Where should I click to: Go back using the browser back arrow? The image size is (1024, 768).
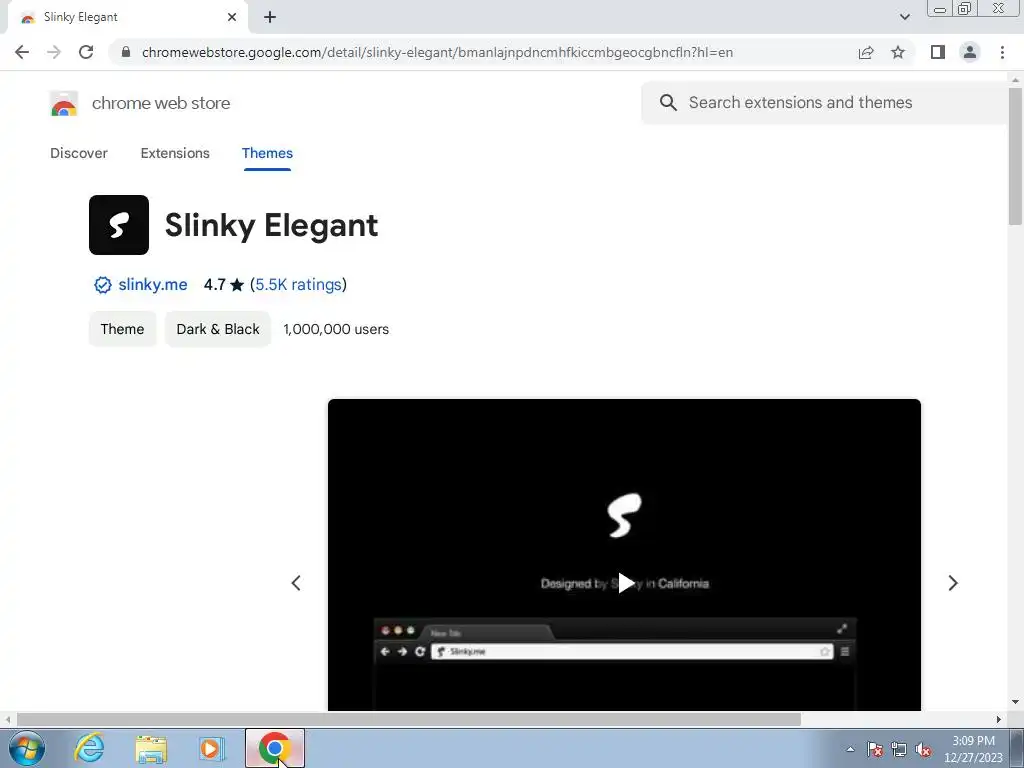coord(22,52)
